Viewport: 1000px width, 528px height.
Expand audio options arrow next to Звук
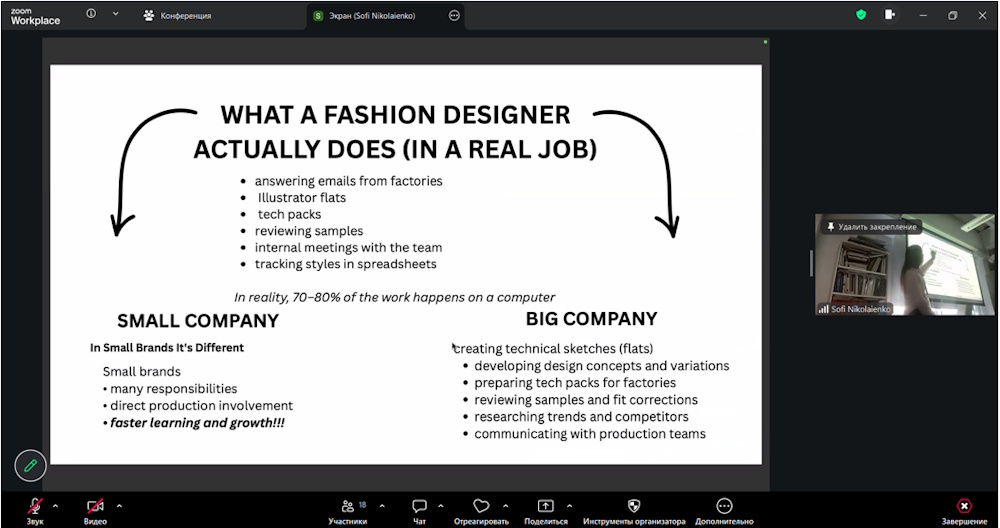[55, 505]
